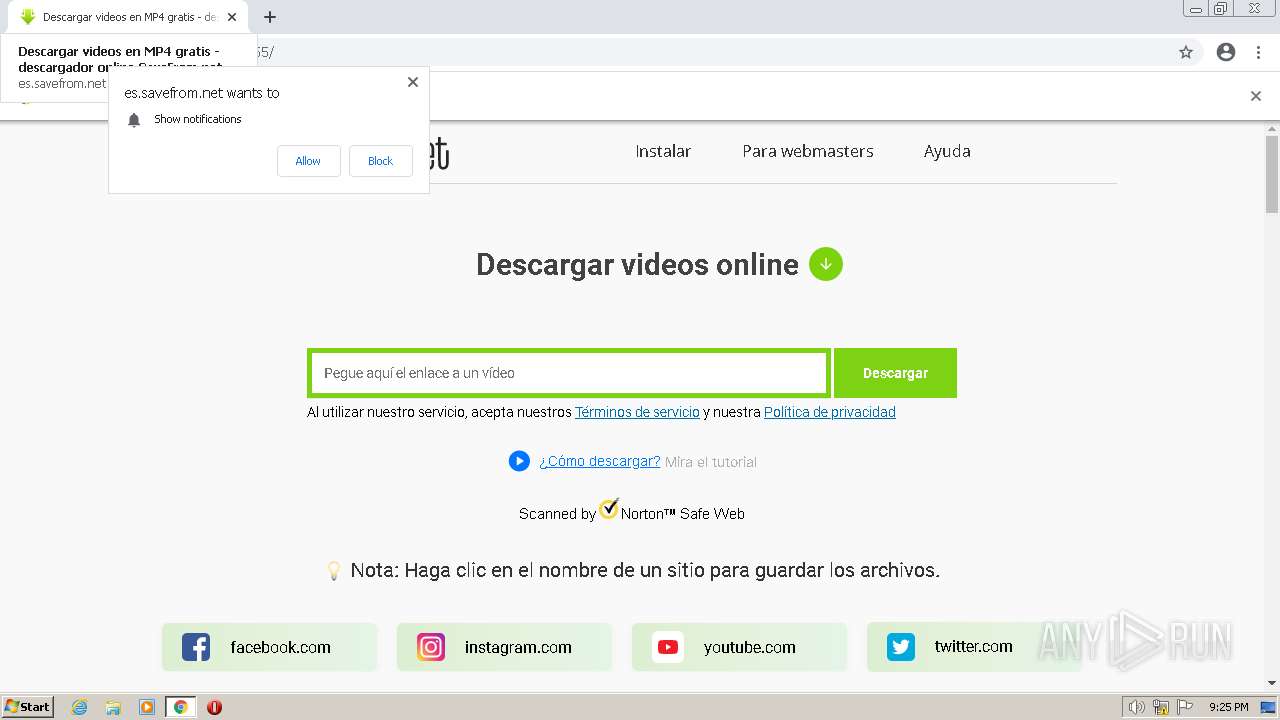This screenshot has width=1280, height=720.
Task: Open the Chrome profile account icon
Action: (x=1226, y=52)
